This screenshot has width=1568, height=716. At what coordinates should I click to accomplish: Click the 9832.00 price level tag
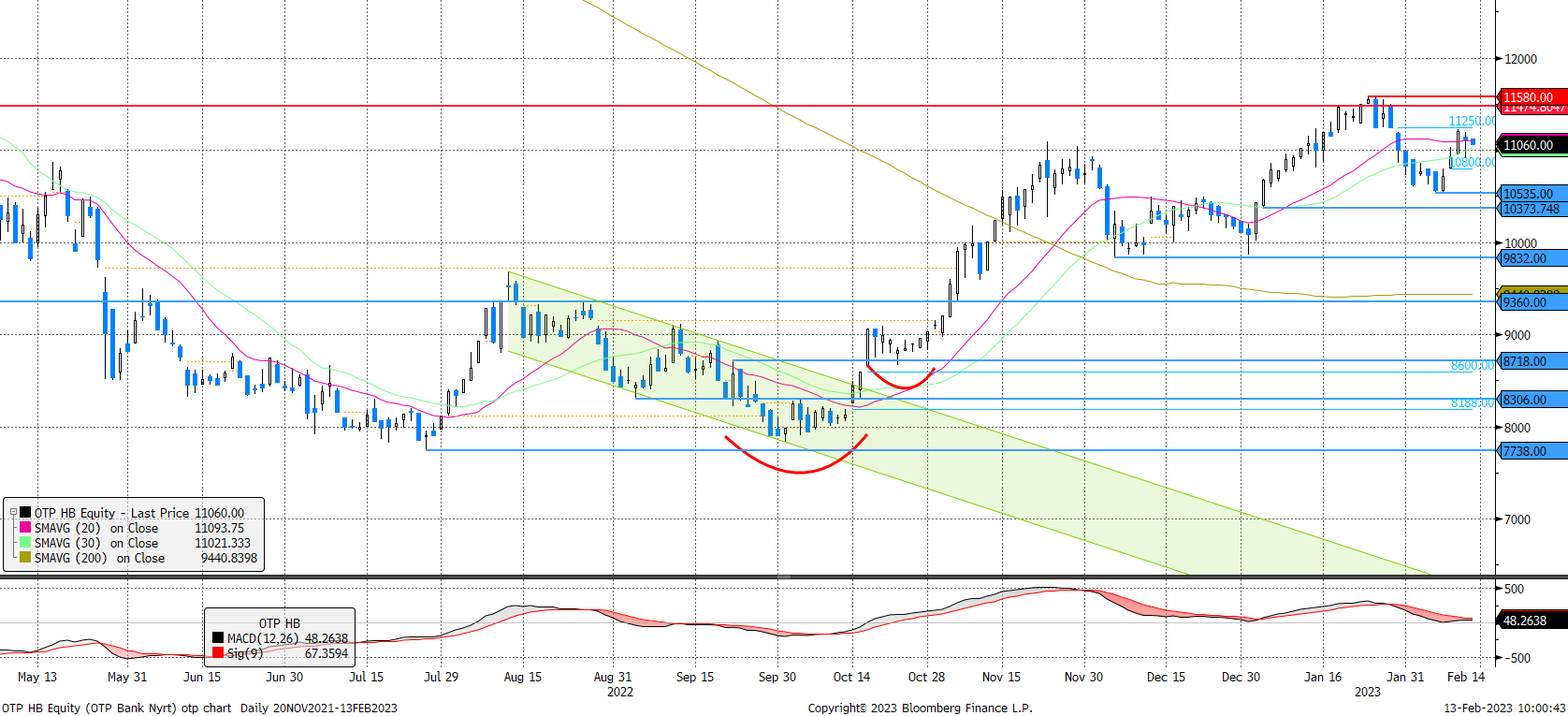[1533, 258]
